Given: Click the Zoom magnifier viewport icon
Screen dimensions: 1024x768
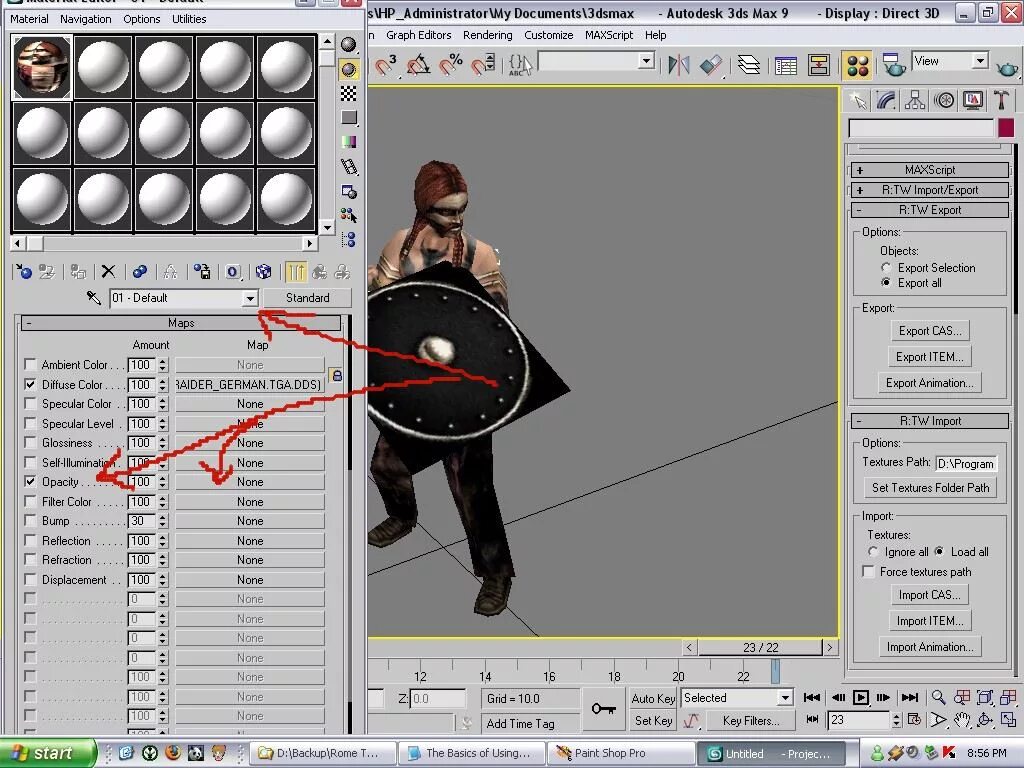Looking at the screenshot, I should click(938, 697).
